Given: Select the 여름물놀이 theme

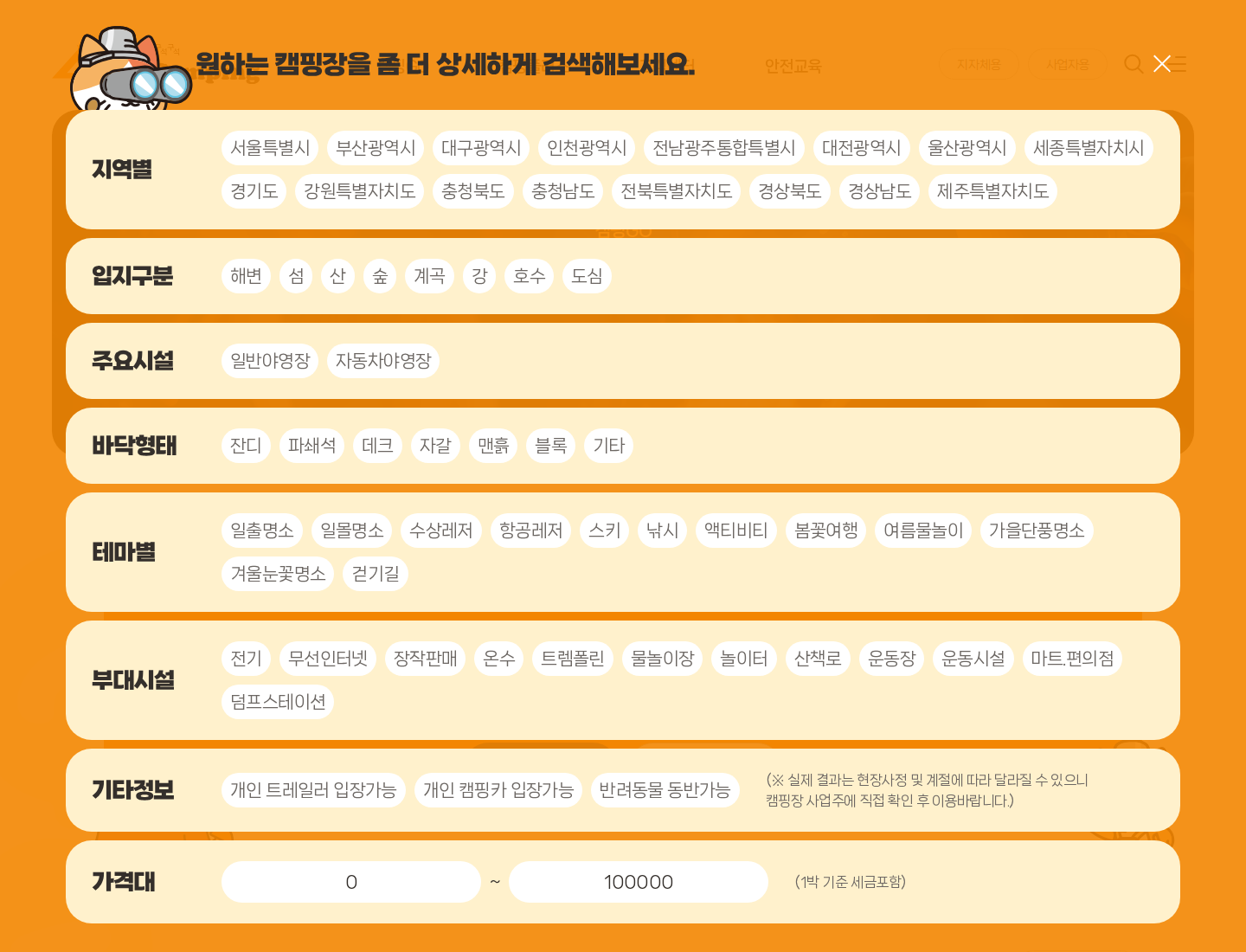Looking at the screenshot, I should 923,531.
